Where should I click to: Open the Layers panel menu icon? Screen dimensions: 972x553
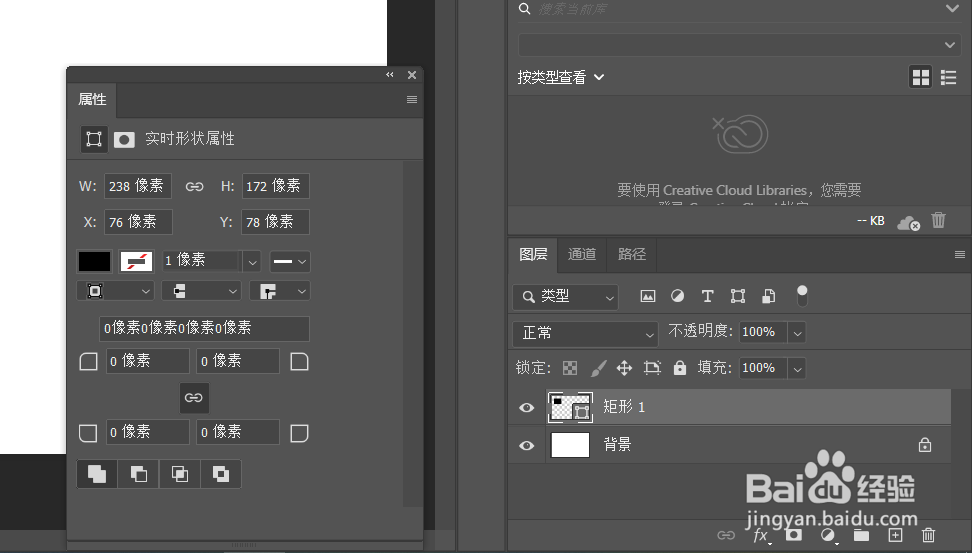point(960,254)
